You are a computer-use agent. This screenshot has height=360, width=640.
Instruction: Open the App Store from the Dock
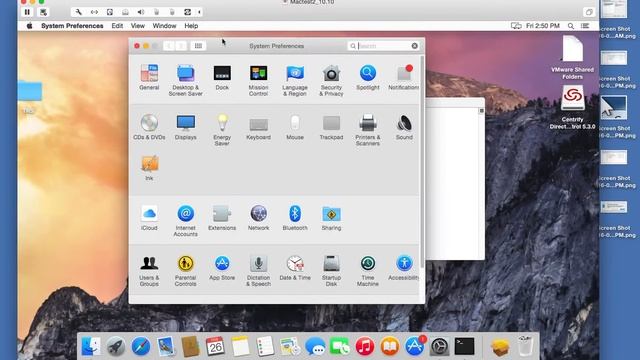415,347
